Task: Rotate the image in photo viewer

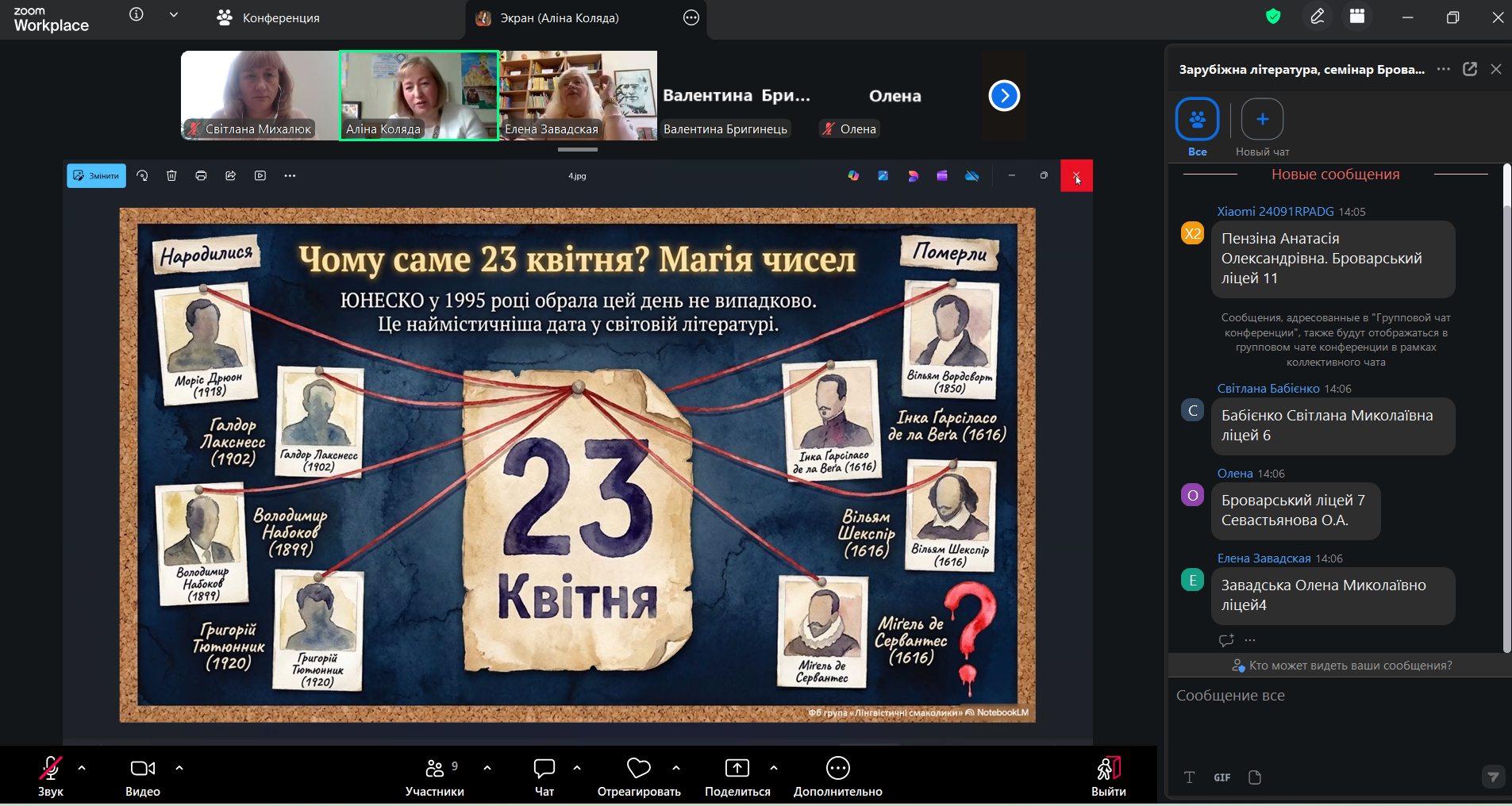Action: tap(142, 176)
